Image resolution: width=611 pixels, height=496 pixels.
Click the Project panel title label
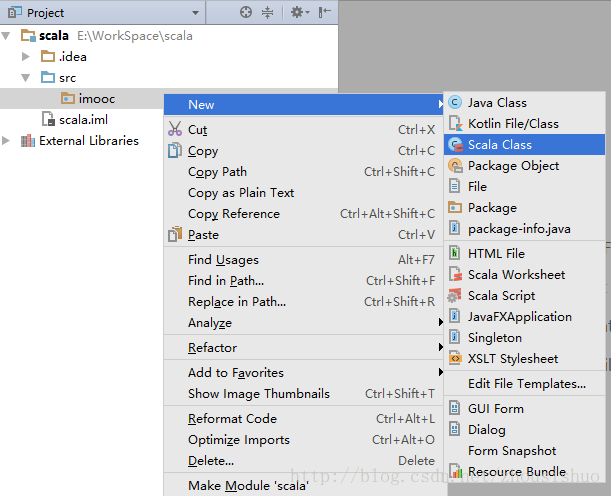click(x=45, y=13)
